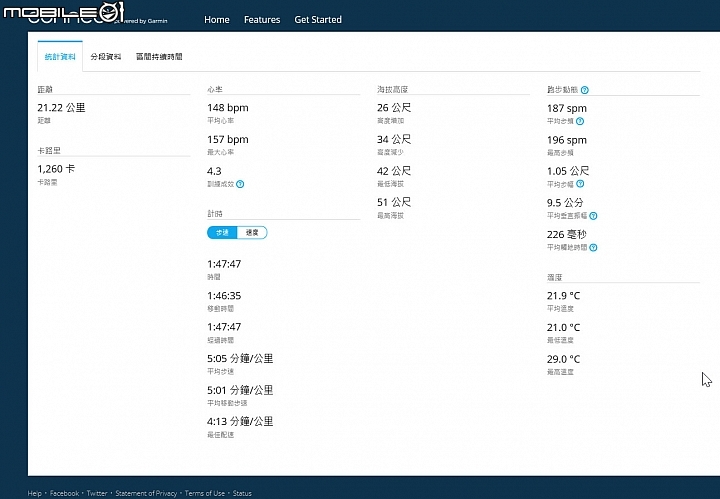This screenshot has width=720, height=499.
Task: Click the 42 公尺 minimum elevation value
Action: pos(394,171)
